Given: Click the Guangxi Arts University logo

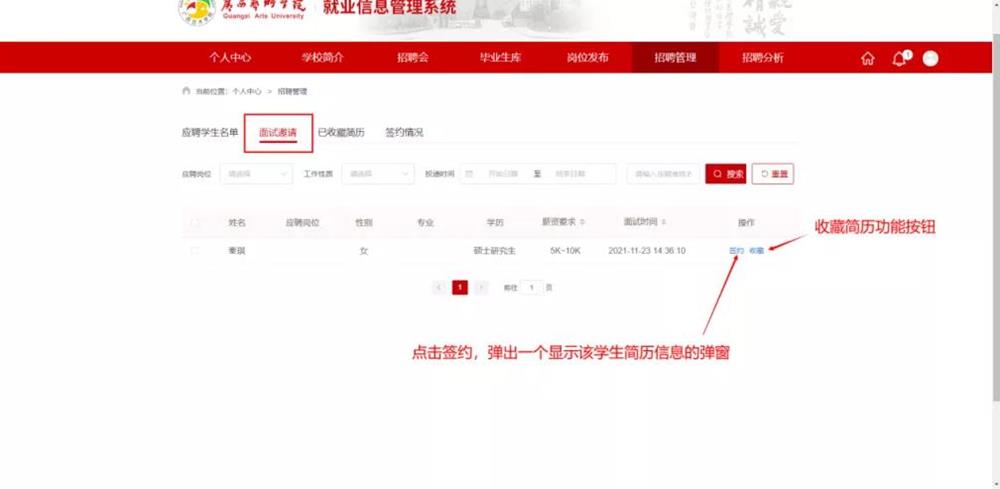Looking at the screenshot, I should pos(196,10).
